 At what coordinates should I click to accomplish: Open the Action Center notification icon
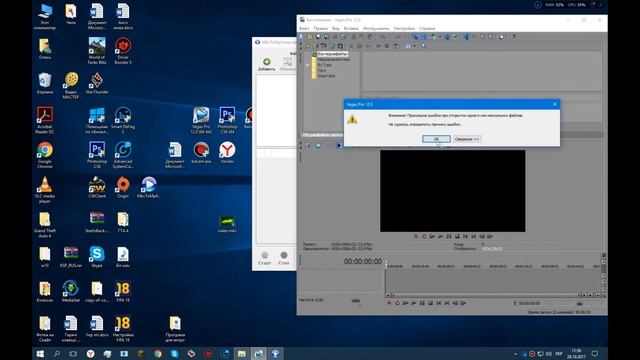(595, 353)
